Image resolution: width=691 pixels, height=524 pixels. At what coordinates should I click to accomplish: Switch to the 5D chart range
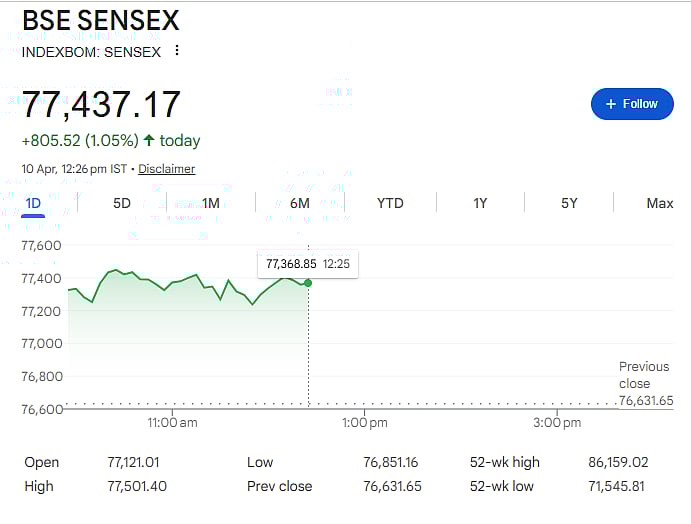tap(122, 204)
